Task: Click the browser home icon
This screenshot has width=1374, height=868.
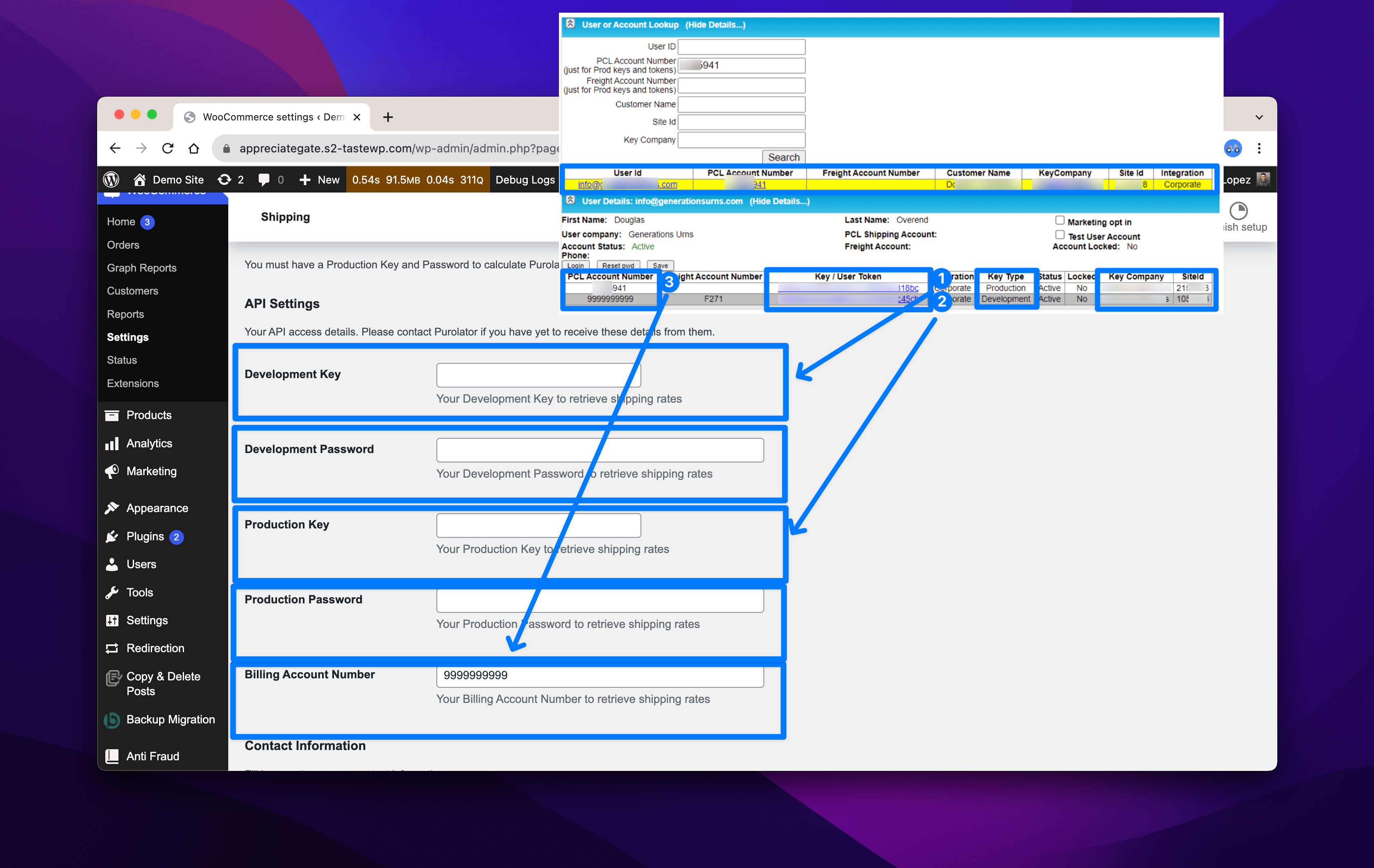Action: click(194, 148)
